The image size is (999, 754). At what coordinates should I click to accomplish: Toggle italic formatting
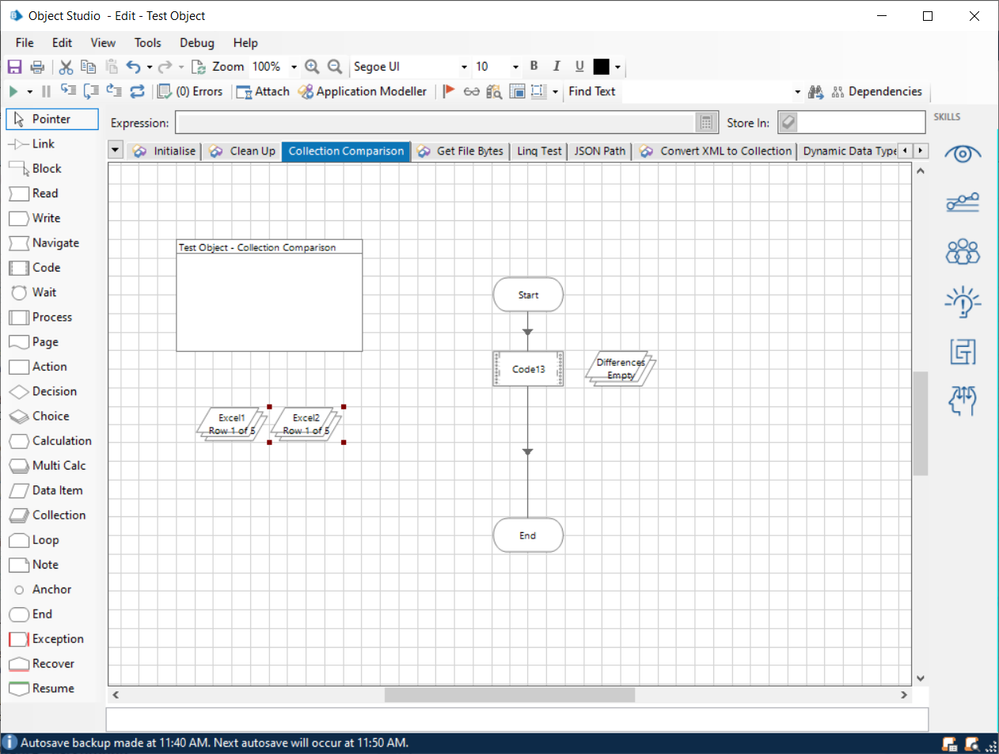[557, 67]
